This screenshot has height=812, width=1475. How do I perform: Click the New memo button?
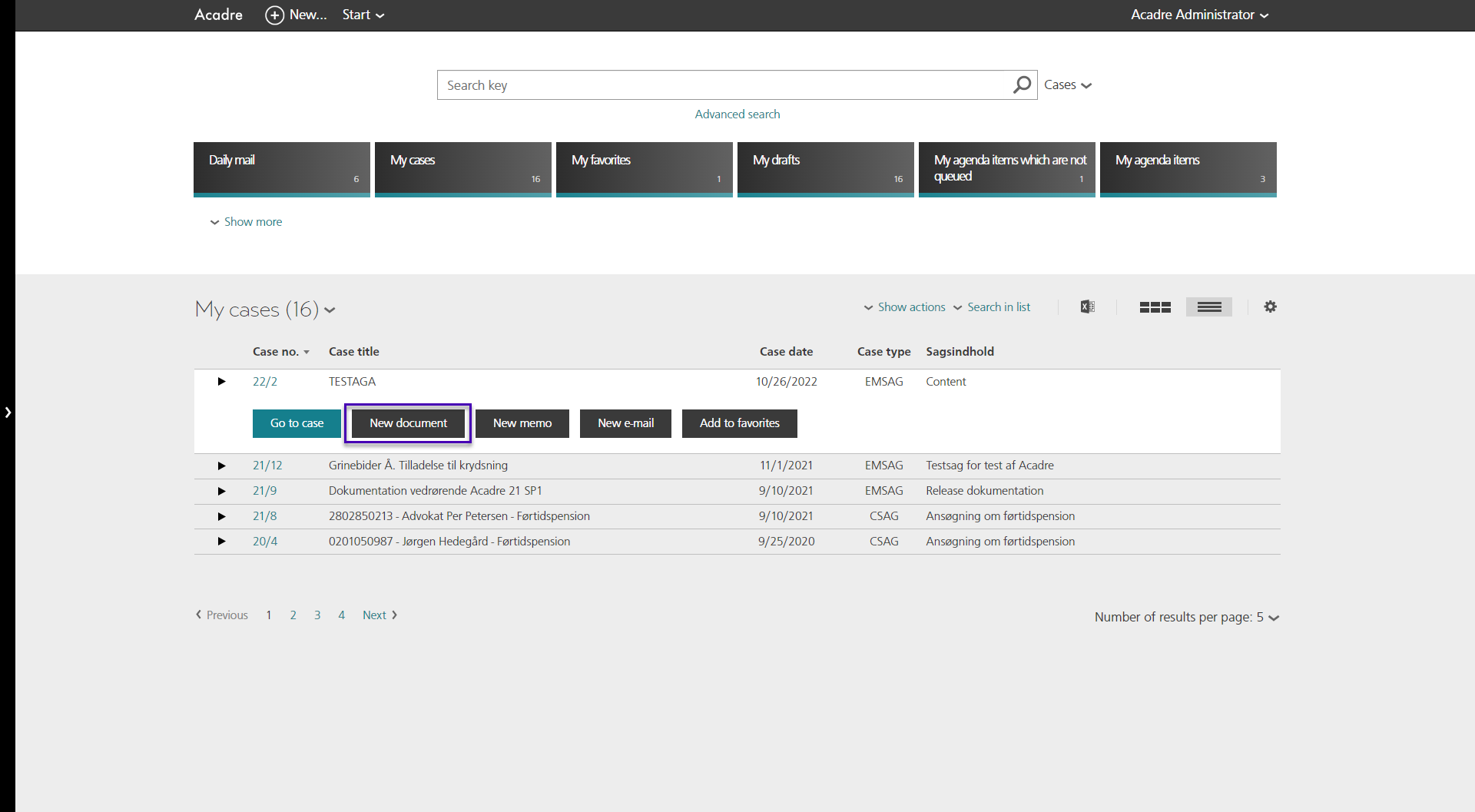(x=522, y=423)
